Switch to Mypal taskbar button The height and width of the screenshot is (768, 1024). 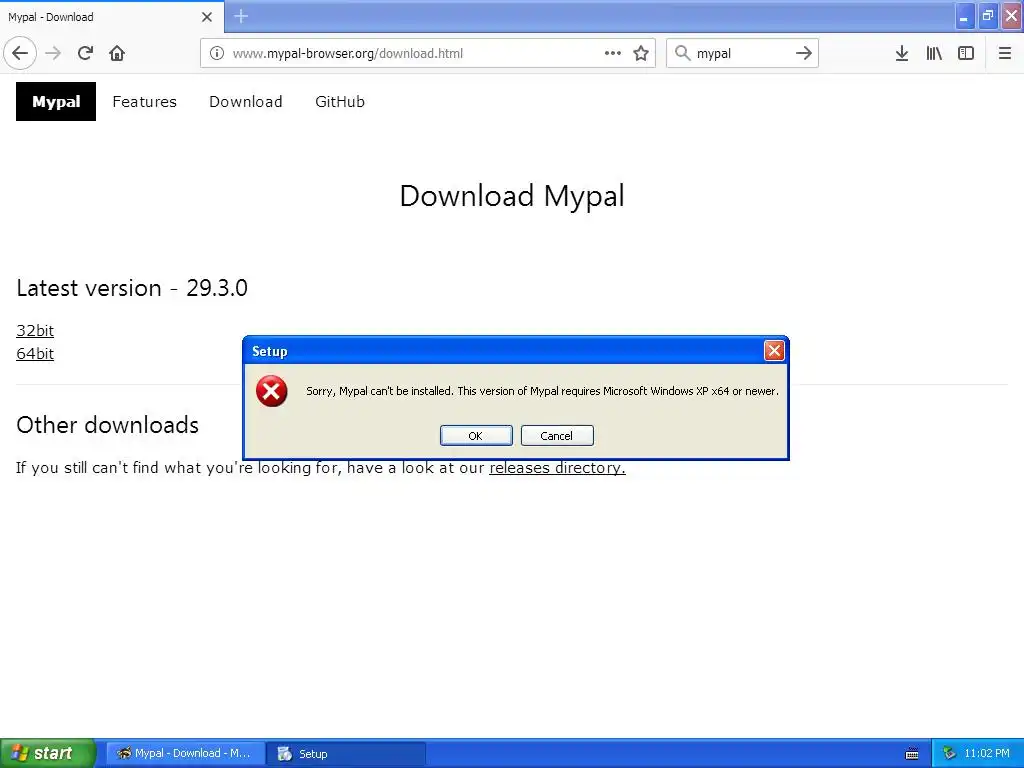(185, 754)
